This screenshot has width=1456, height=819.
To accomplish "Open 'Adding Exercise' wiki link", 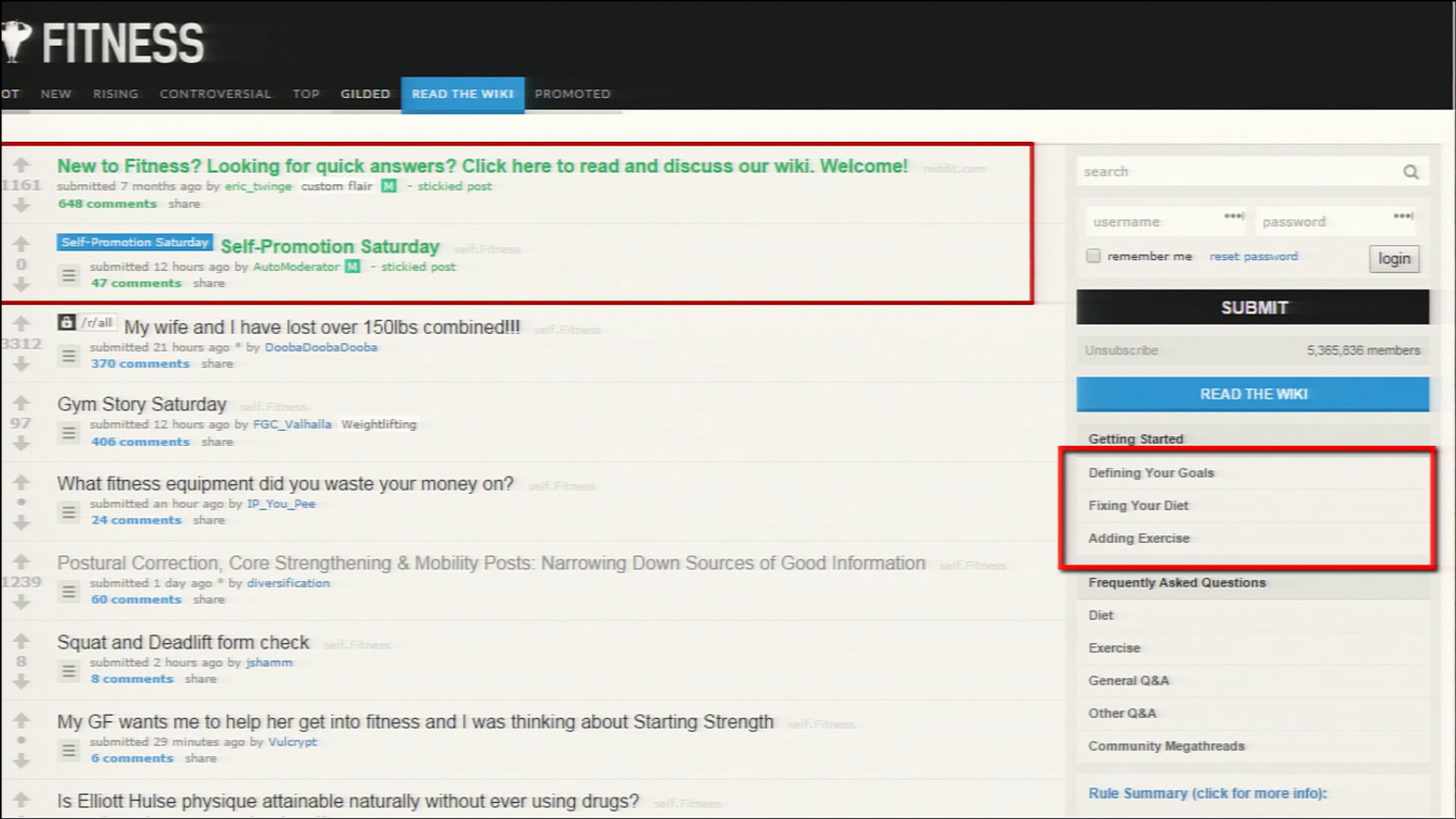I will 1139,539.
